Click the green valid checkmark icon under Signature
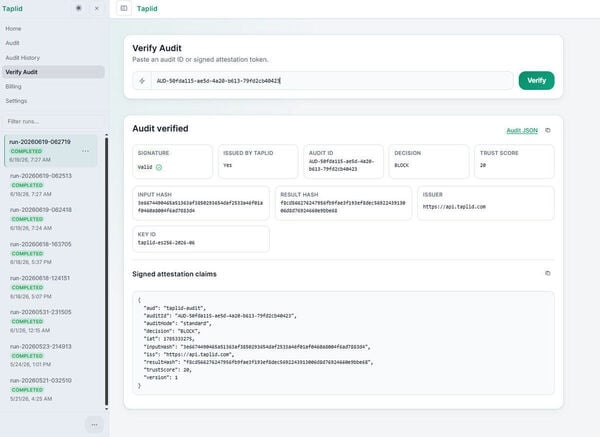 click(x=159, y=167)
